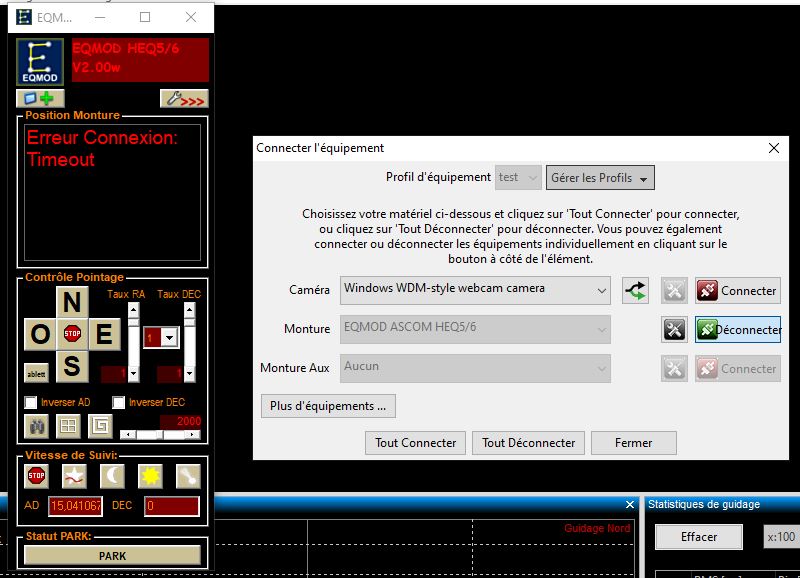Open camera setup with the tools icon
Viewport: 800px width, 578px height.
point(674,291)
